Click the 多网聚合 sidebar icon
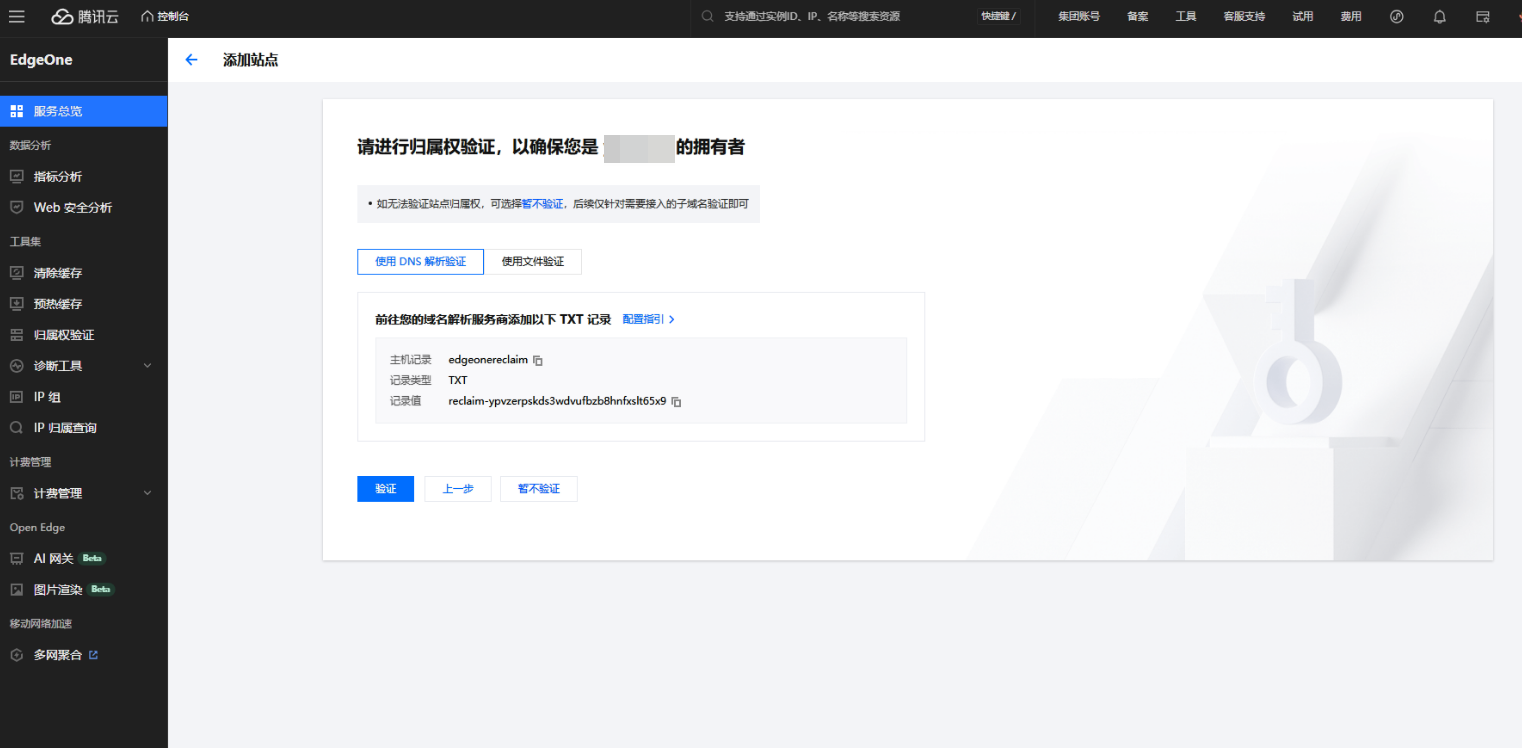Image resolution: width=1522 pixels, height=748 pixels. pos(16,655)
